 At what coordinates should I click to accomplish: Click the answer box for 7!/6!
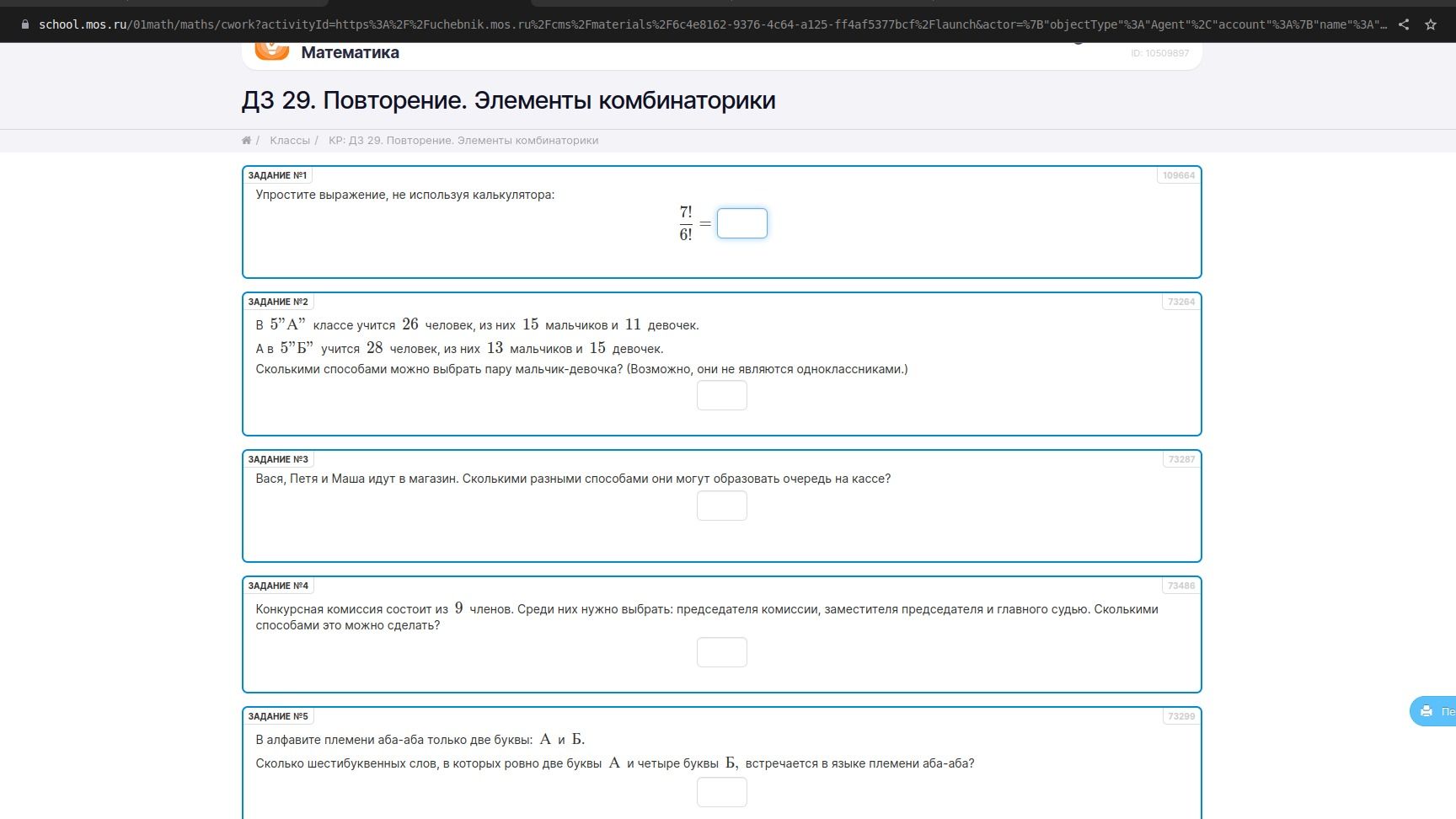tap(742, 223)
